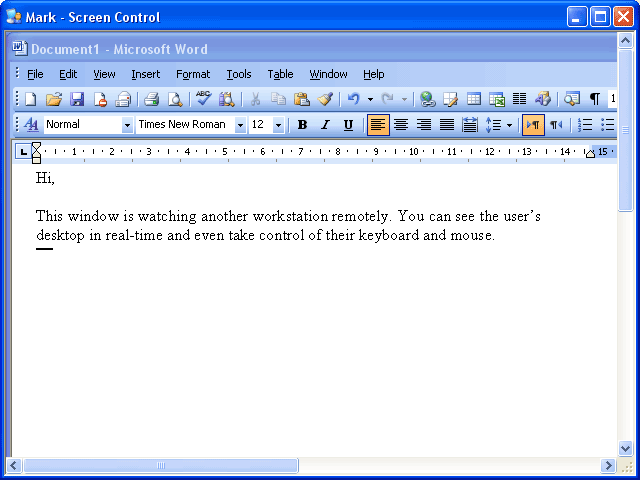Toggle the Document Map icon
Viewport: 640px width, 480px height.
click(571, 99)
